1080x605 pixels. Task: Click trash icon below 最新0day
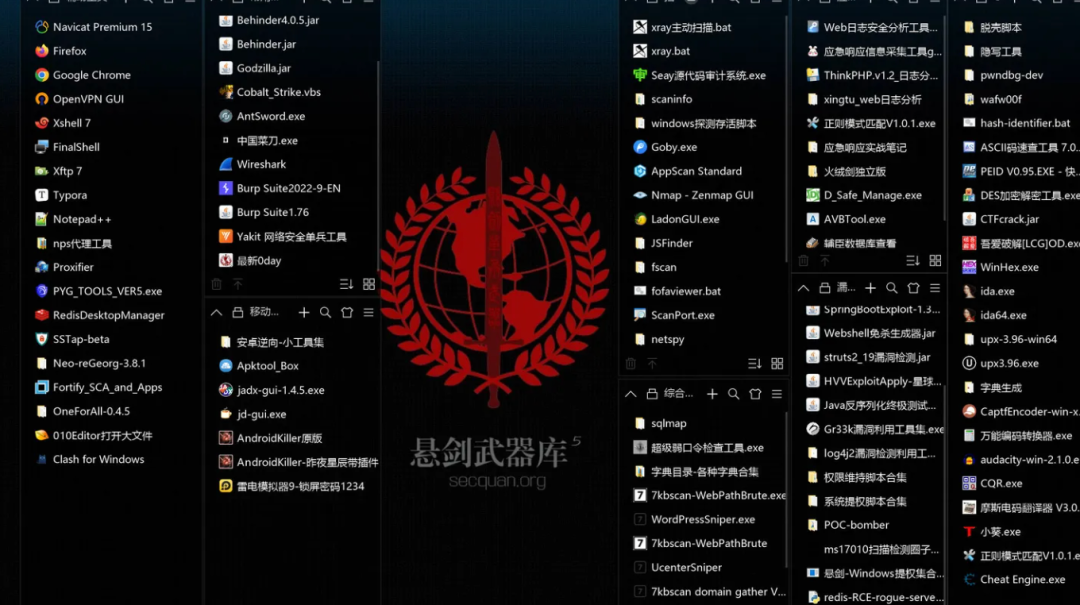point(216,285)
